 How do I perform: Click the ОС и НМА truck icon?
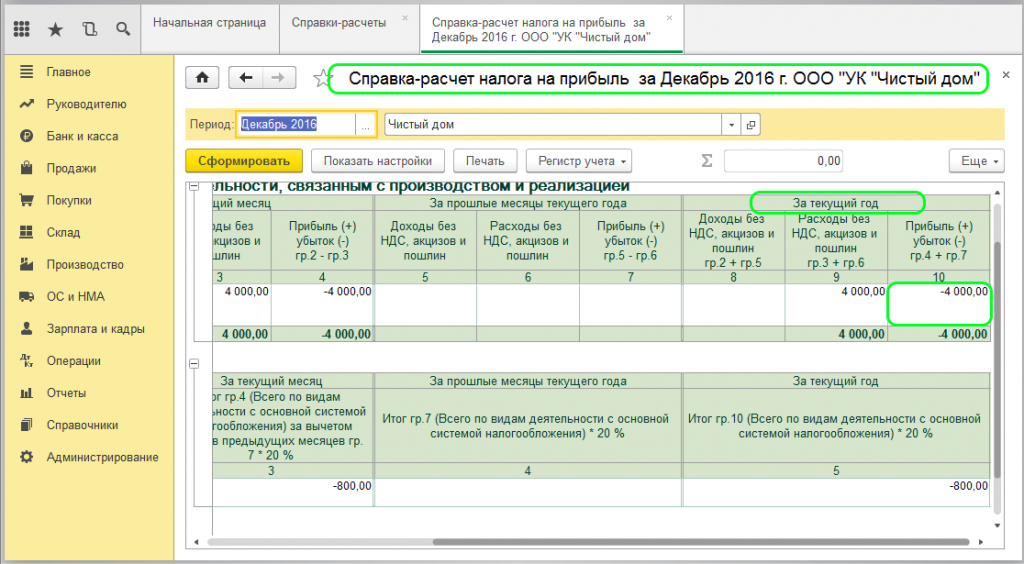tap(26, 296)
